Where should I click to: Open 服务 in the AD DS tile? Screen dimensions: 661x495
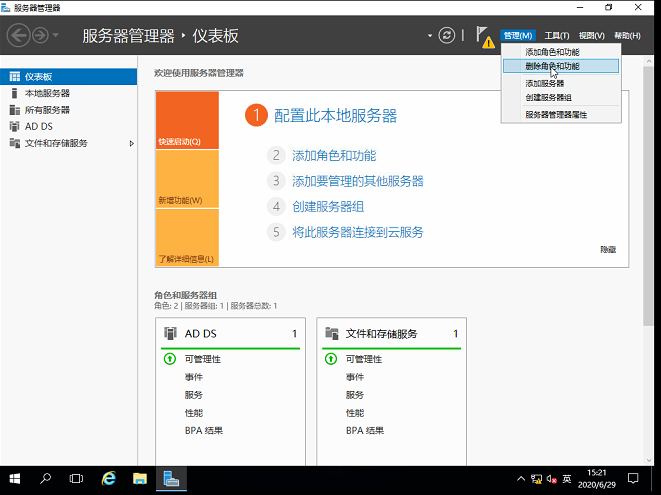tap(194, 395)
